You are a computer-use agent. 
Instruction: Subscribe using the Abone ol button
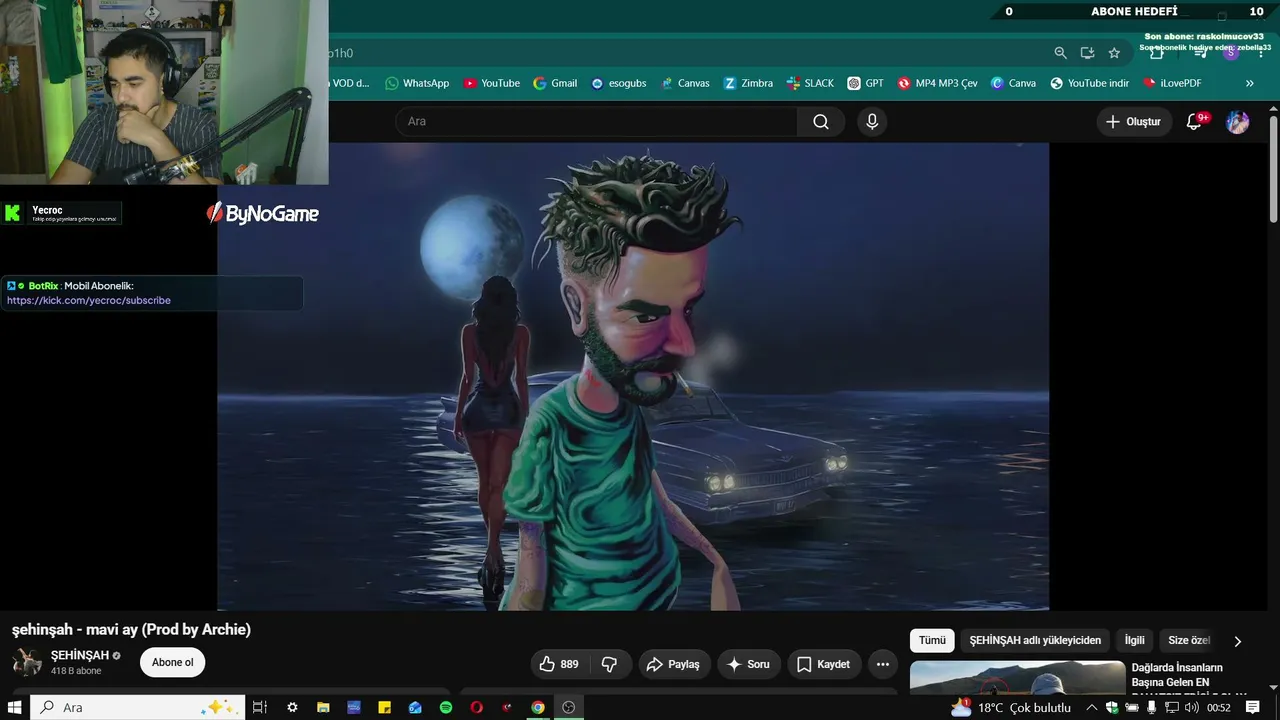click(x=173, y=662)
